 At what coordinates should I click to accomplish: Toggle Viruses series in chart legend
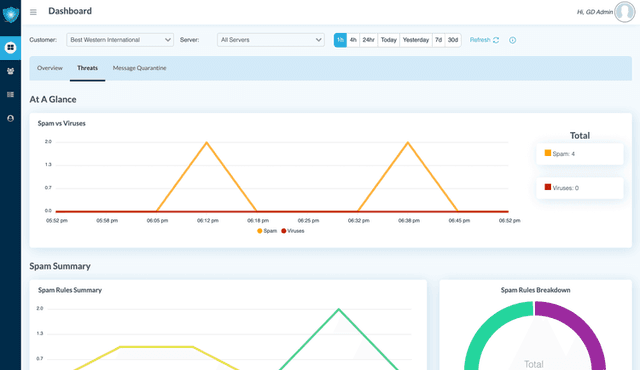click(x=293, y=231)
